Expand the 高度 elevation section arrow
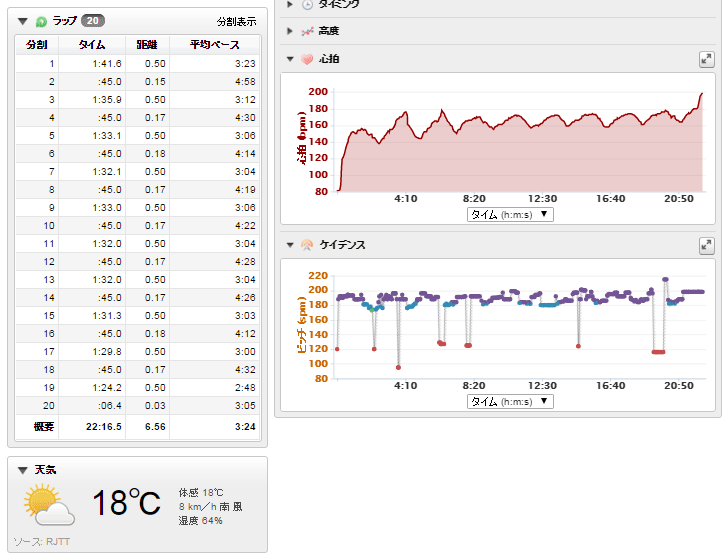This screenshot has height=559, width=727. 290,32
